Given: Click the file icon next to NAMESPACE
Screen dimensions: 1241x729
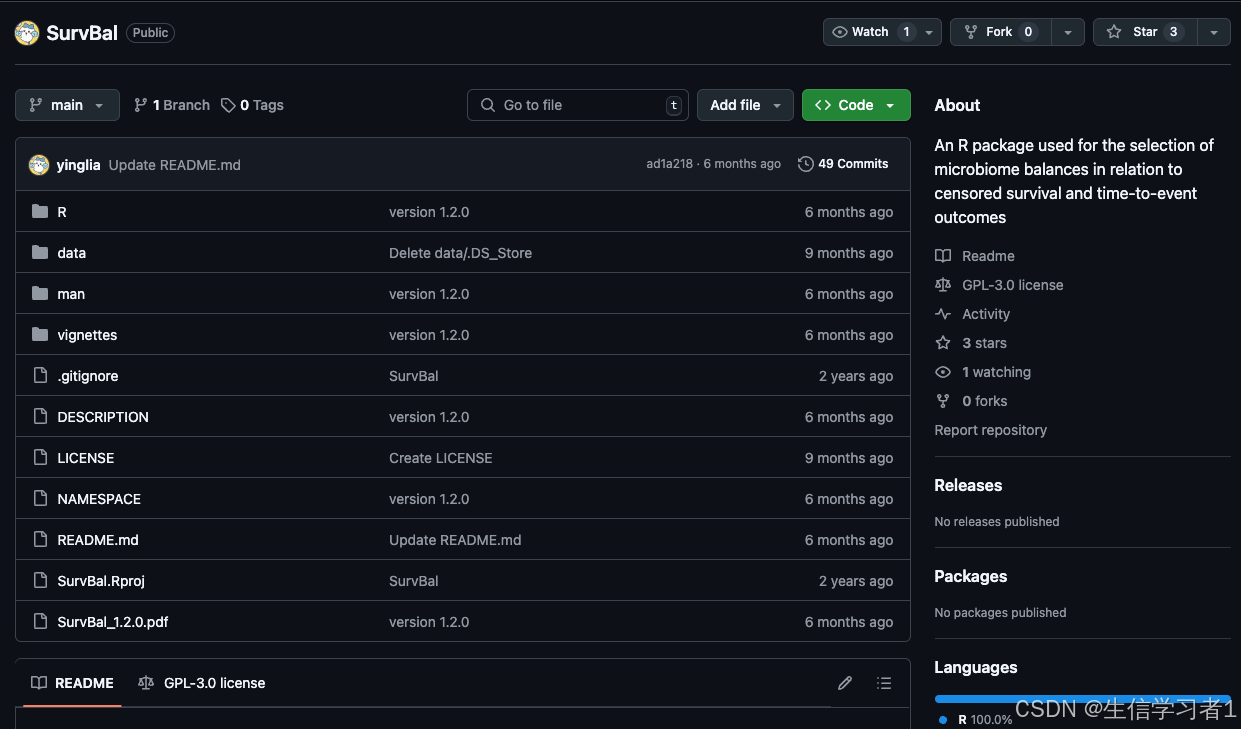Looking at the screenshot, I should pos(40,499).
